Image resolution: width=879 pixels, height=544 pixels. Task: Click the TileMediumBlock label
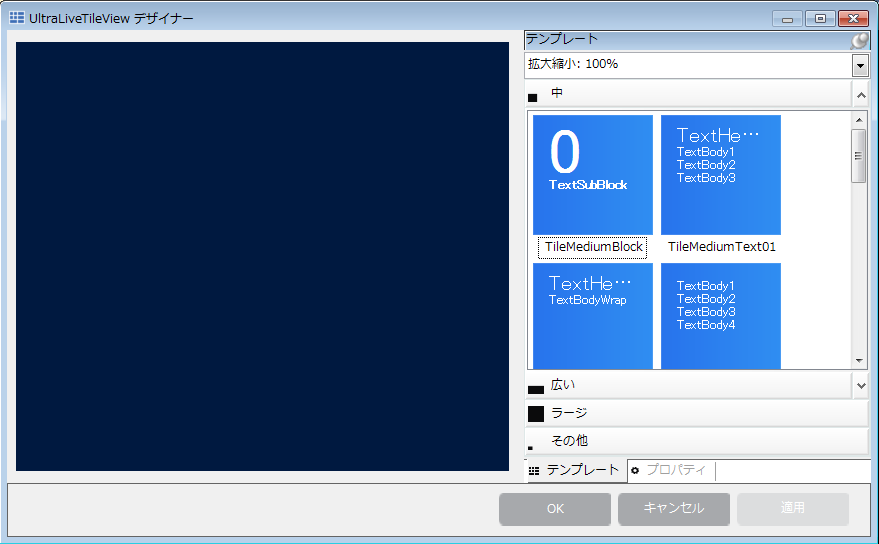[x=593, y=247]
